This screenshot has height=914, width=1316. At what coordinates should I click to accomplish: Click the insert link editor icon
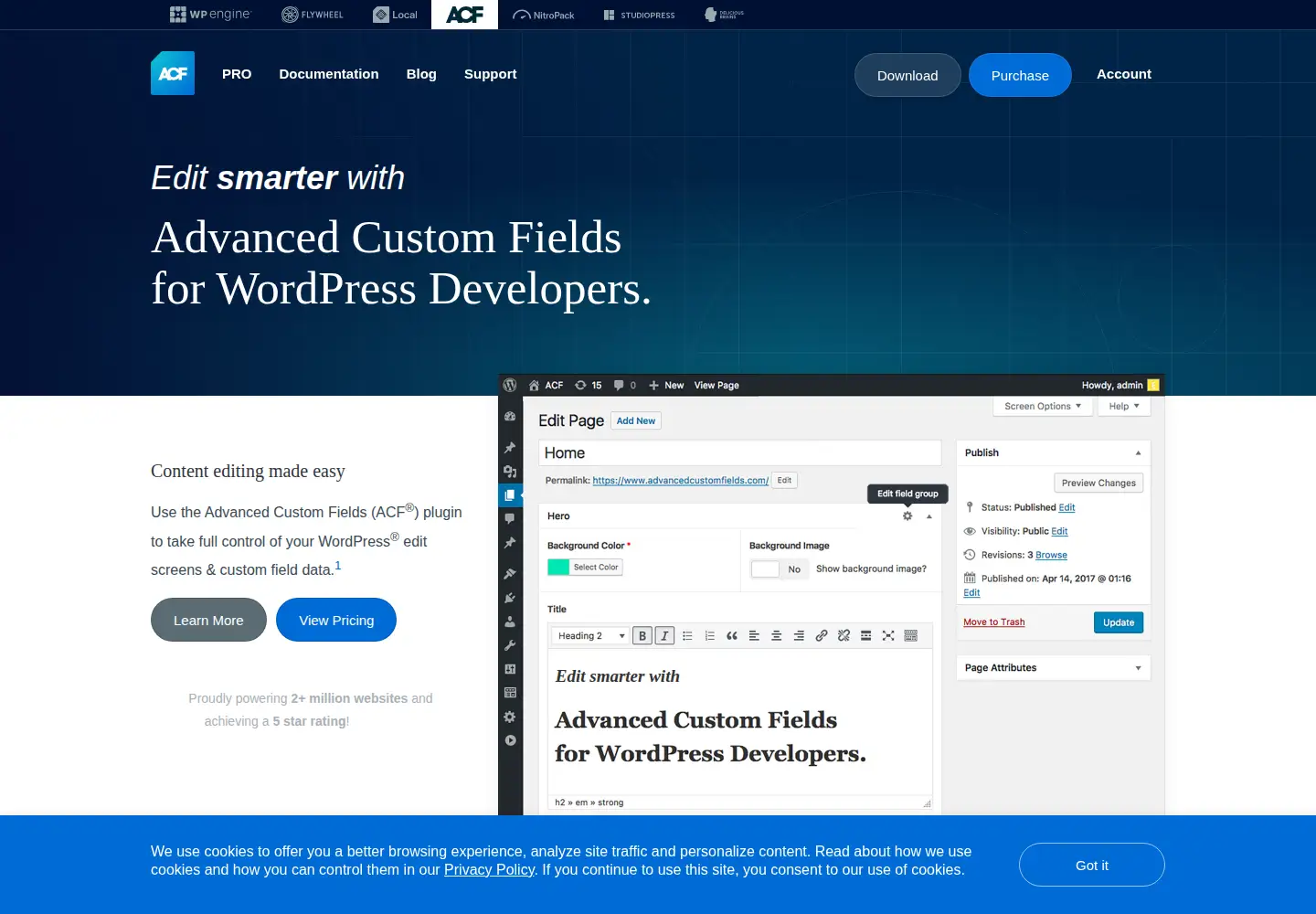[822, 635]
